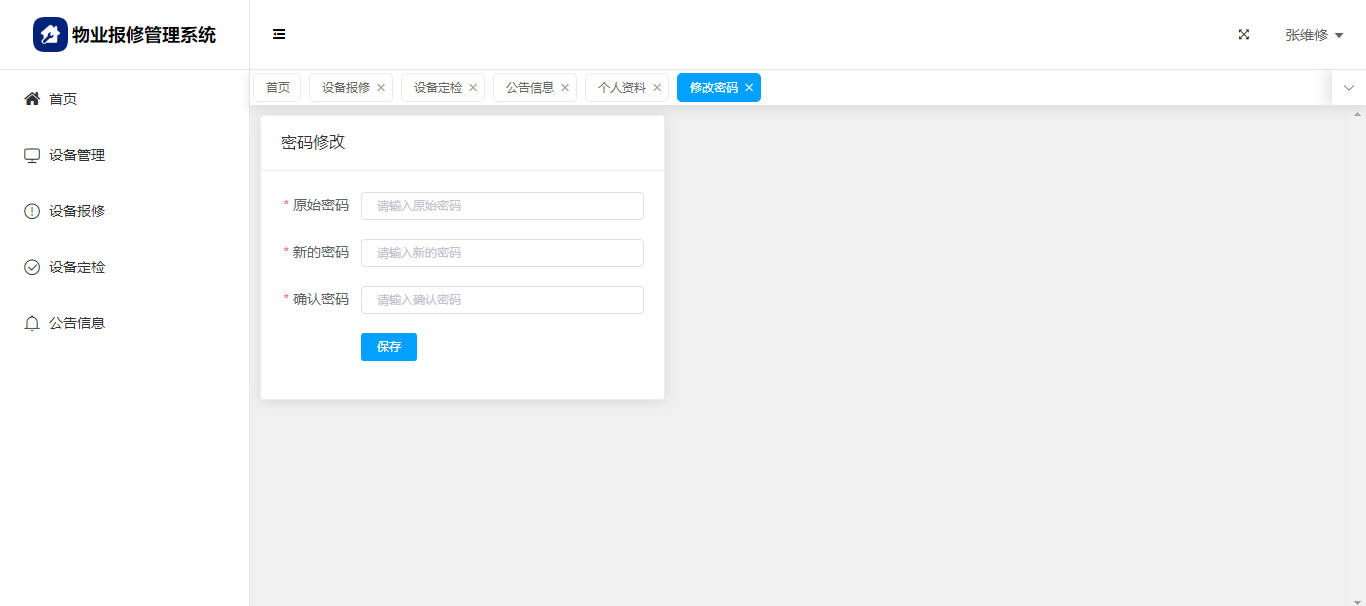Close the 设备报修 tab
Screen dimensions: 1366x606
pyautogui.click(x=381, y=88)
